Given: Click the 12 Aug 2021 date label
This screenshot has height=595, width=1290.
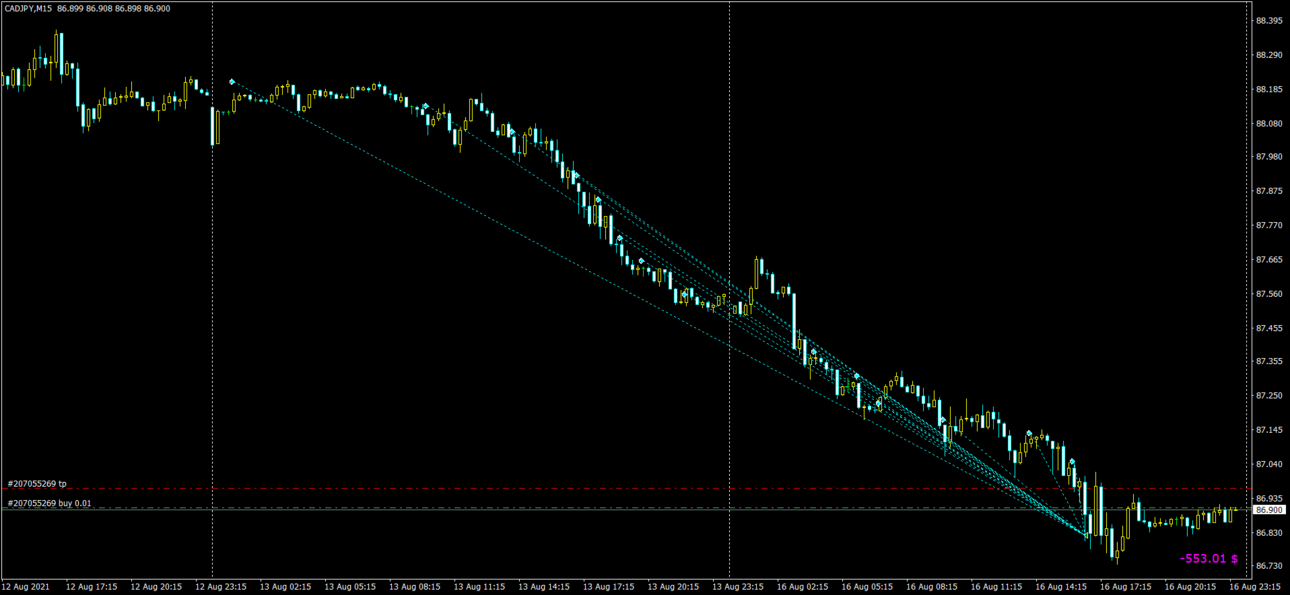Looking at the screenshot, I should (25, 586).
